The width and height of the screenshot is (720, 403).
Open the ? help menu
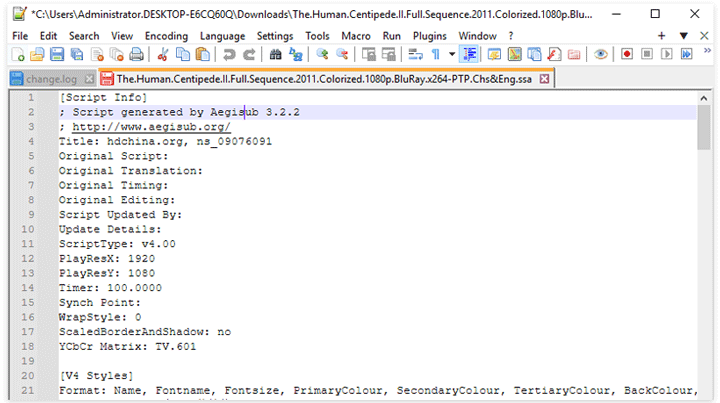(x=511, y=36)
